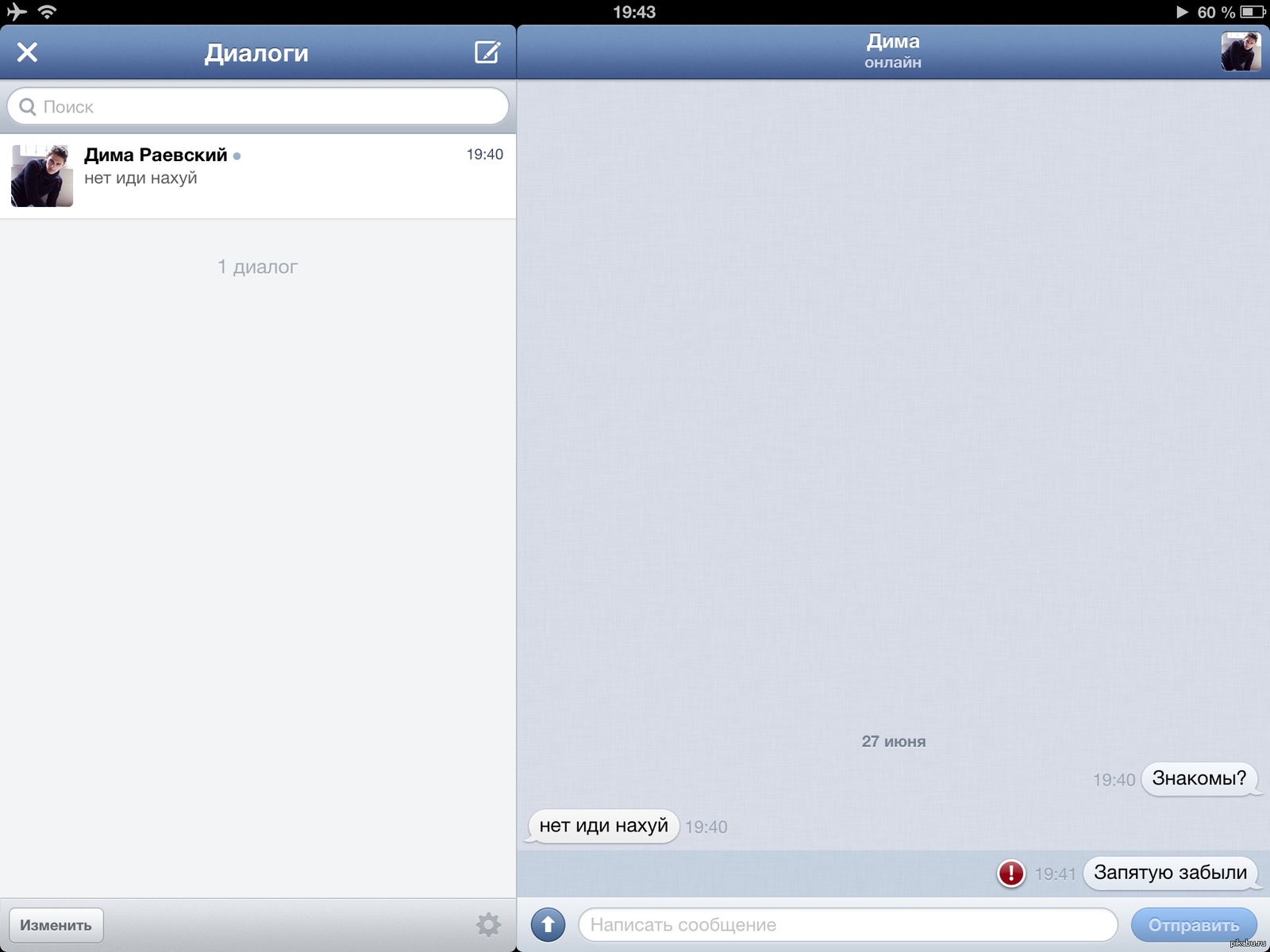Tap the battery icon in status bar
This screenshot has height=952, width=1270.
click(1253, 12)
